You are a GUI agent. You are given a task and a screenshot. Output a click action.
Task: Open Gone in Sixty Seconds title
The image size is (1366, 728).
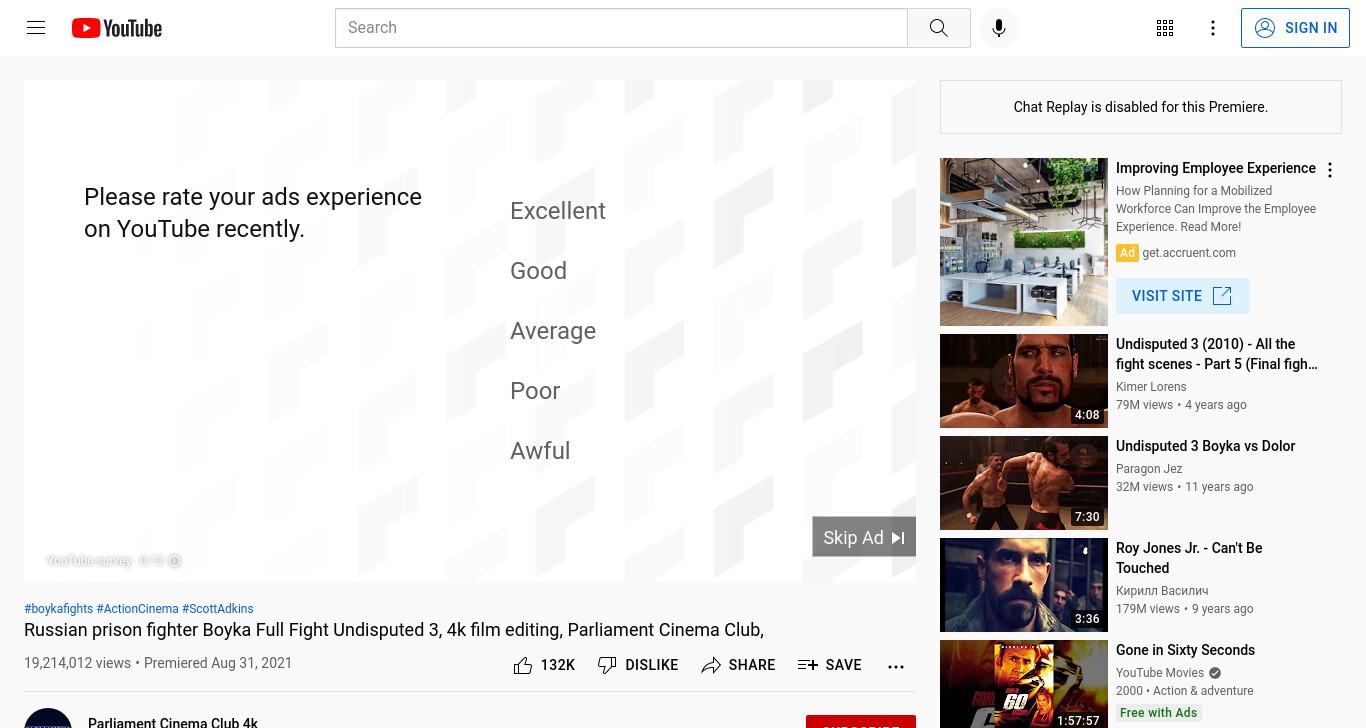point(1185,650)
